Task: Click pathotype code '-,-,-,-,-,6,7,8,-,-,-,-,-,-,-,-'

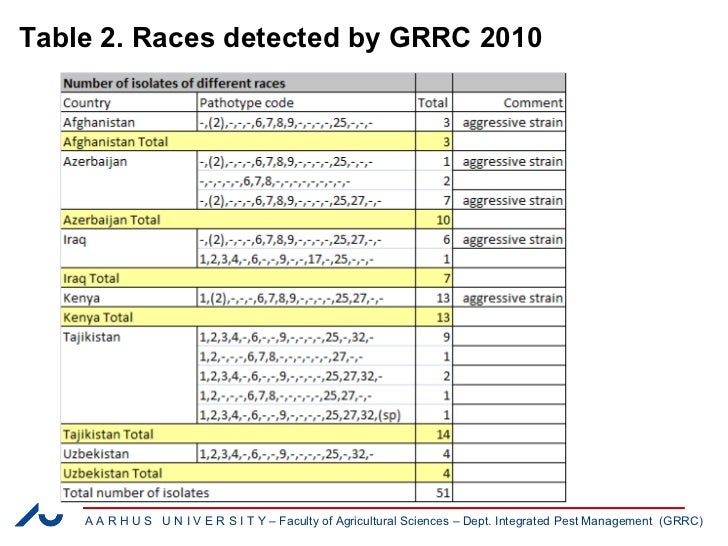Action: [x=275, y=181]
